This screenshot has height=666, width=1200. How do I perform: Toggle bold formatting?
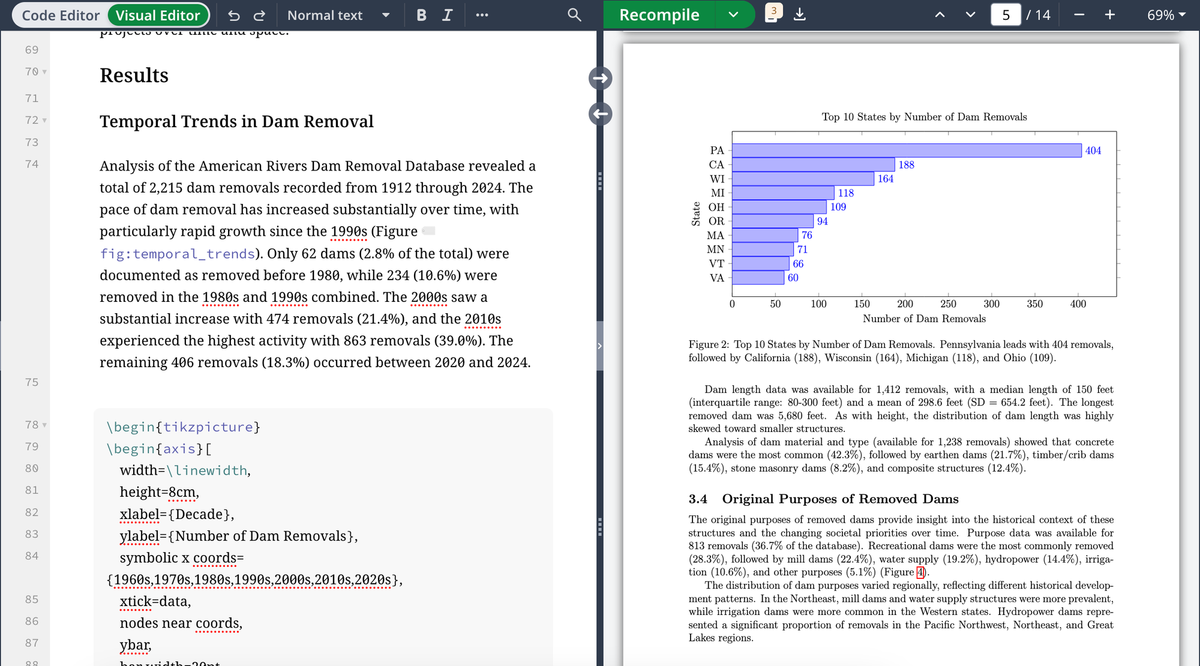420,15
